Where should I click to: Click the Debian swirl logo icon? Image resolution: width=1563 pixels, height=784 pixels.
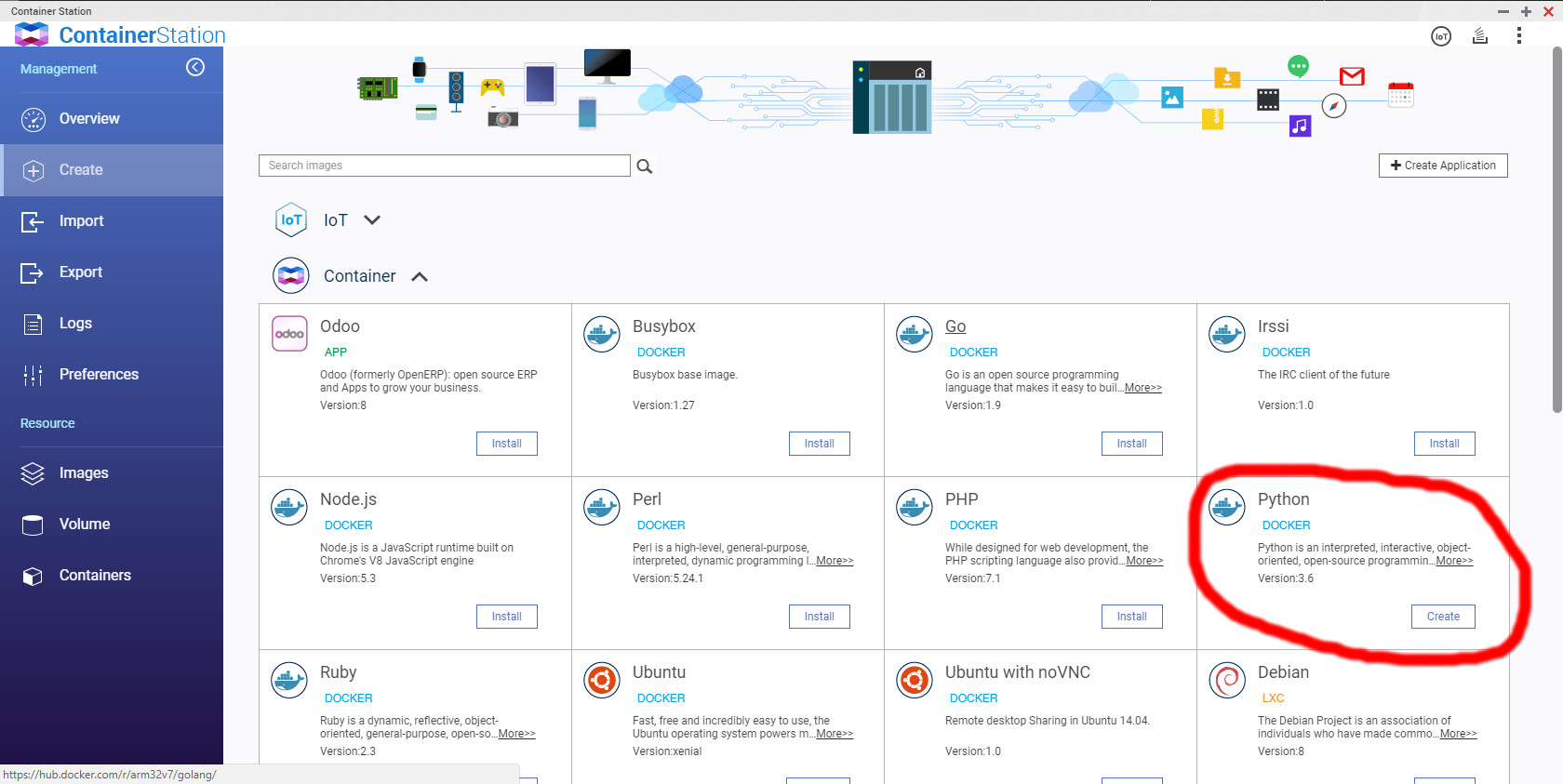pyautogui.click(x=1227, y=680)
